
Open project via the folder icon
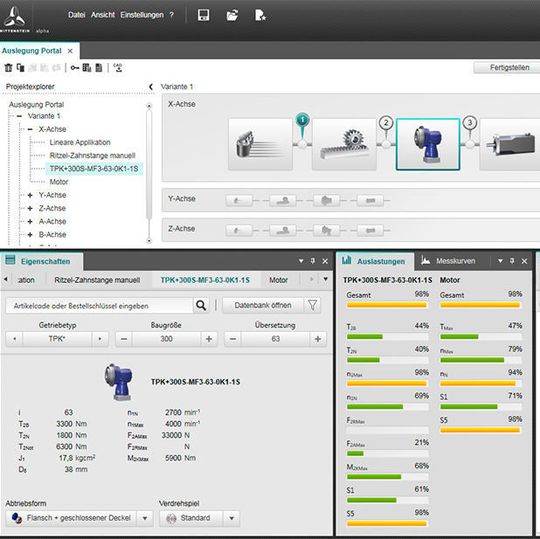232,15
